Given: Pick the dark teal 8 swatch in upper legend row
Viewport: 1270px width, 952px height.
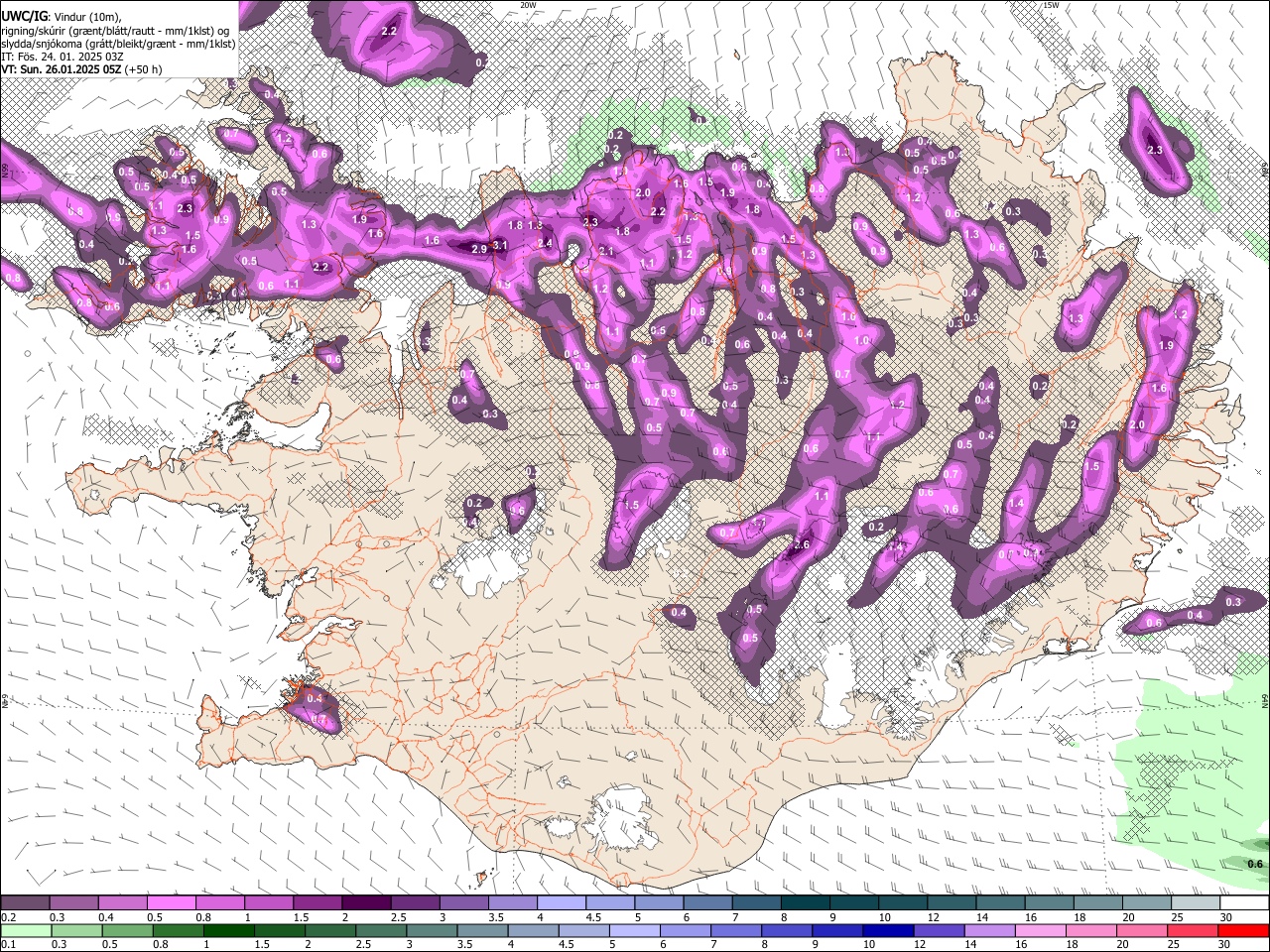Looking at the screenshot, I should (806, 902).
